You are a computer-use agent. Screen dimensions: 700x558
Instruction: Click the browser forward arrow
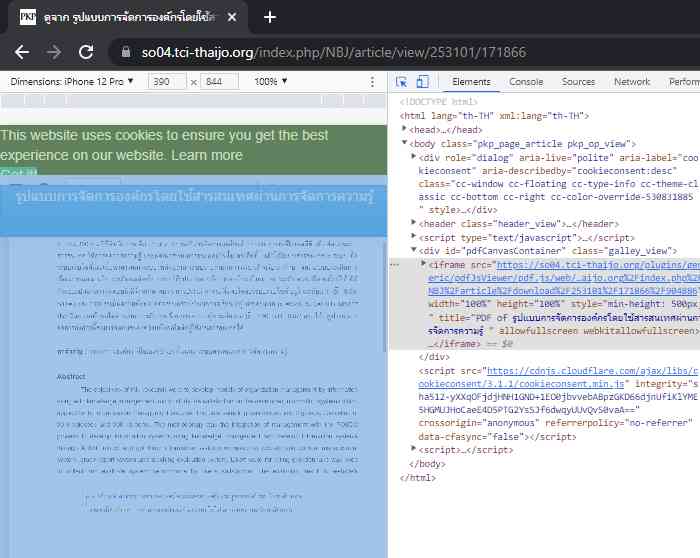point(53,52)
